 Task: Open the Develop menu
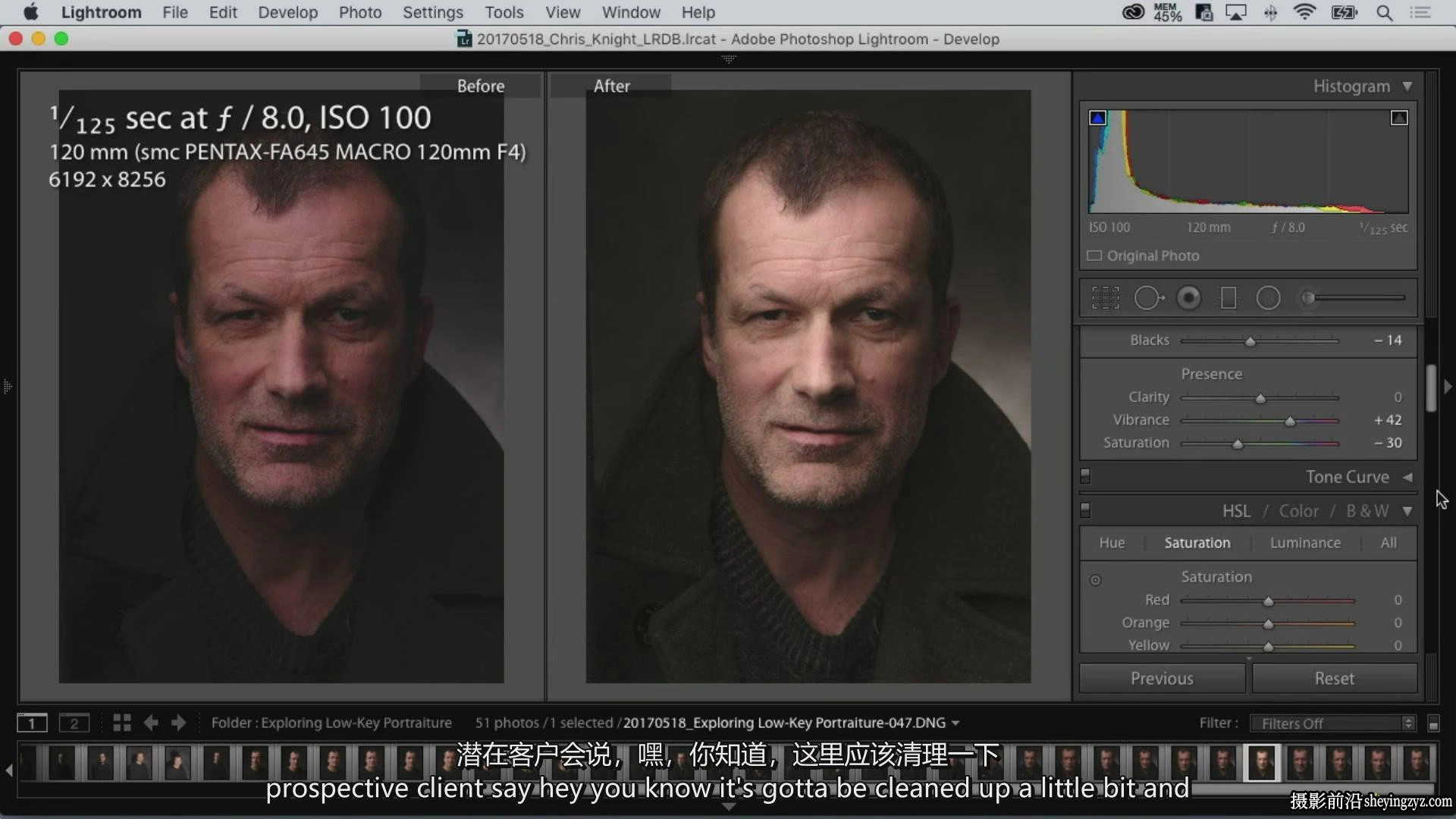coord(287,13)
